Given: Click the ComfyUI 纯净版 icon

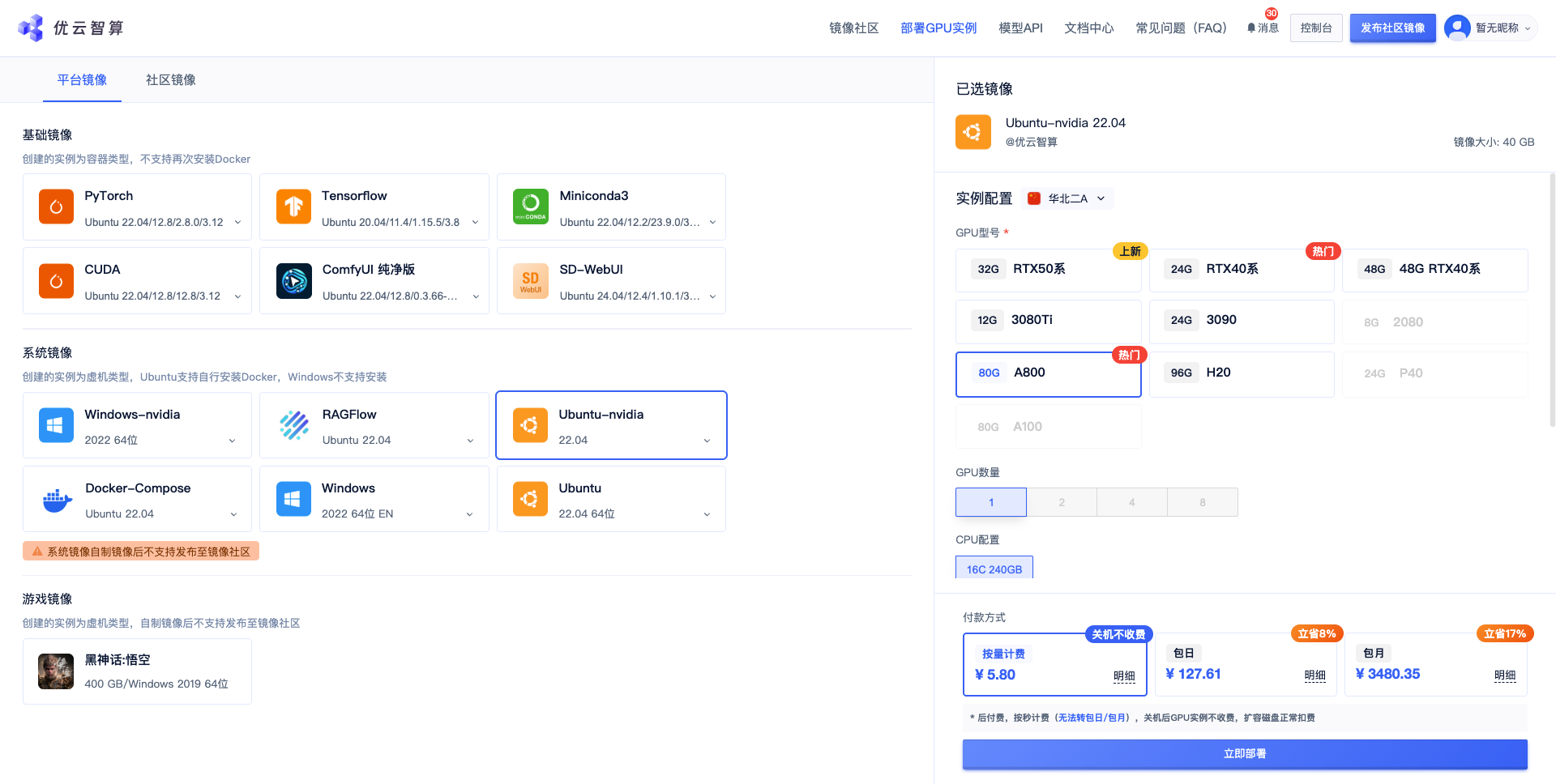Looking at the screenshot, I should click(x=293, y=281).
